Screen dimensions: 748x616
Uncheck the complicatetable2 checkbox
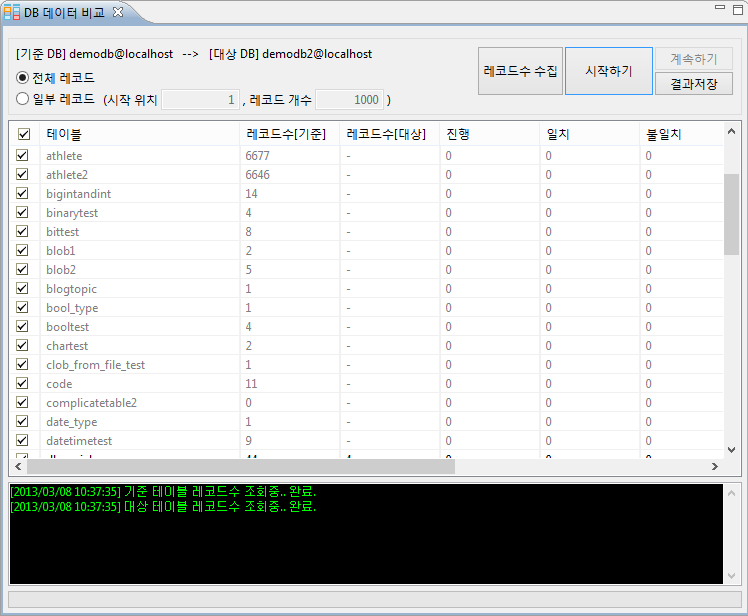click(x=22, y=402)
